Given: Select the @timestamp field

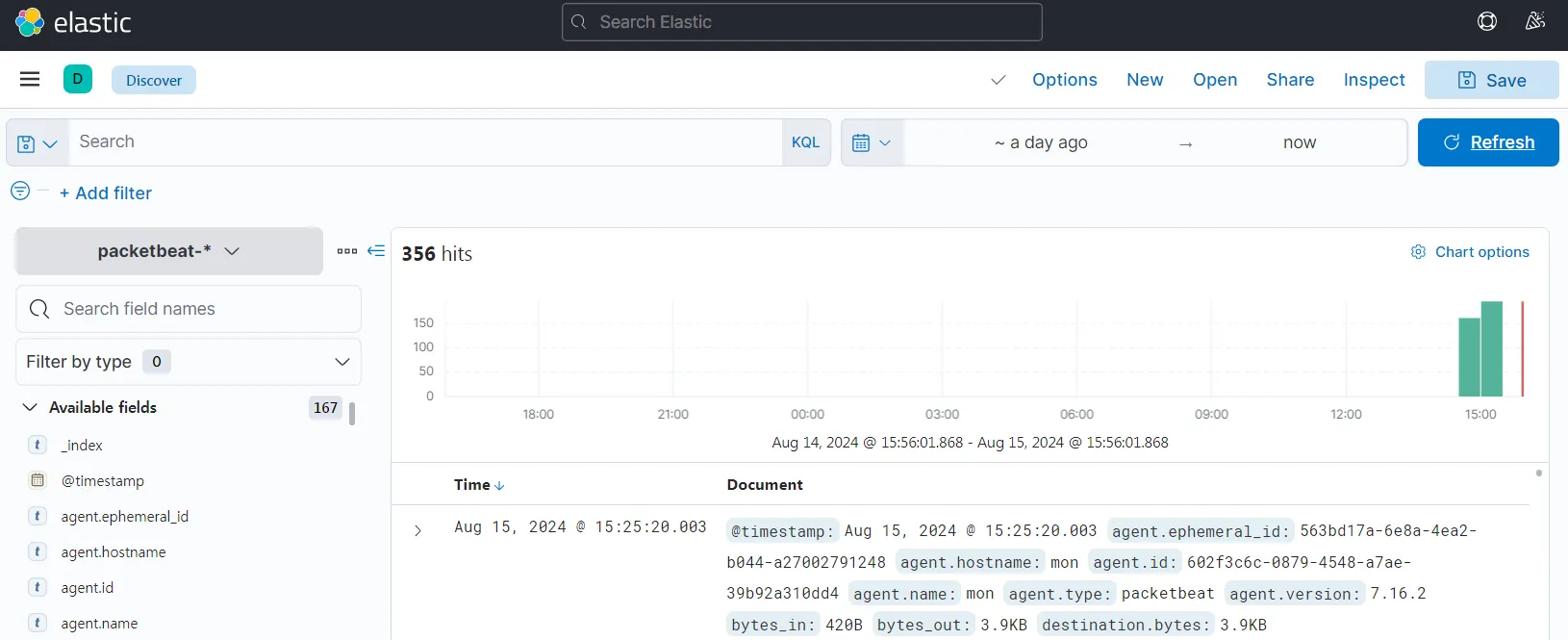Looking at the screenshot, I should coord(103,480).
